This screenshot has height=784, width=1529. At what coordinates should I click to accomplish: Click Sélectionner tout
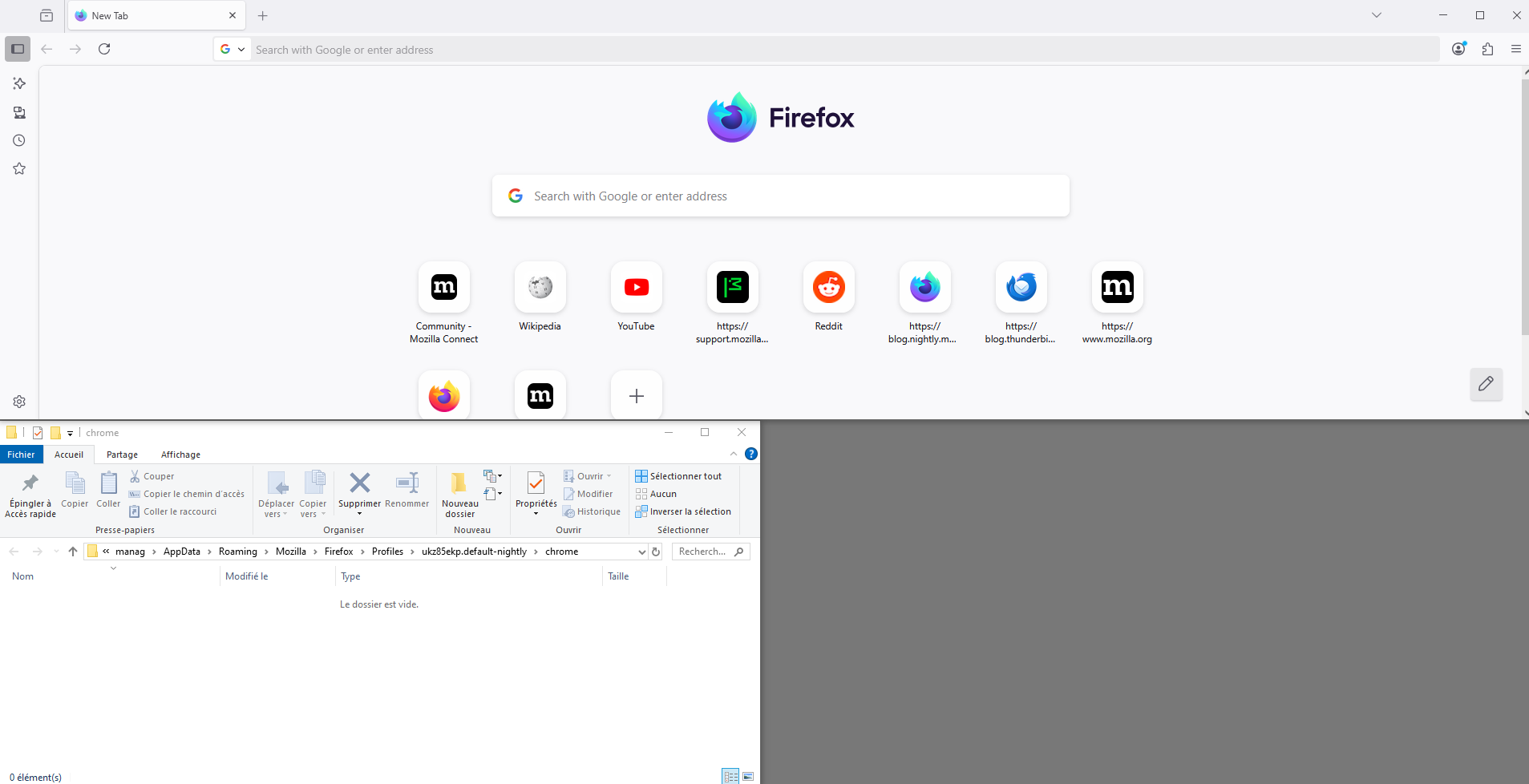tap(678, 476)
